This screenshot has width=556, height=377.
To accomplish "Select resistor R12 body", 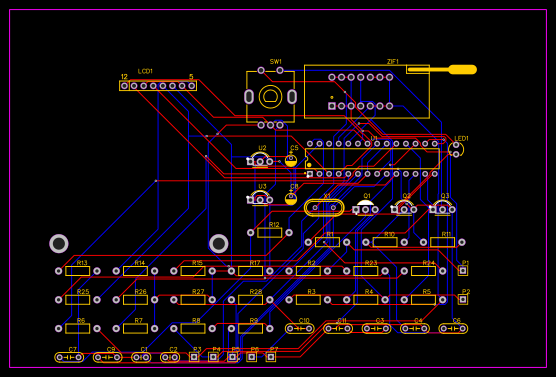I will pyautogui.click(x=270, y=233).
